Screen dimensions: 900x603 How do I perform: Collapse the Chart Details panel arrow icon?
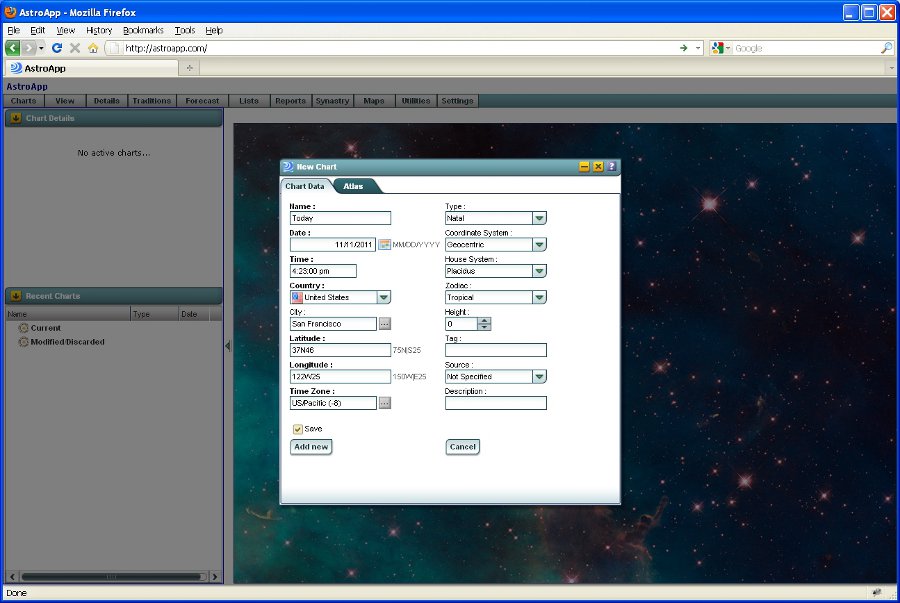pyautogui.click(x=16, y=118)
